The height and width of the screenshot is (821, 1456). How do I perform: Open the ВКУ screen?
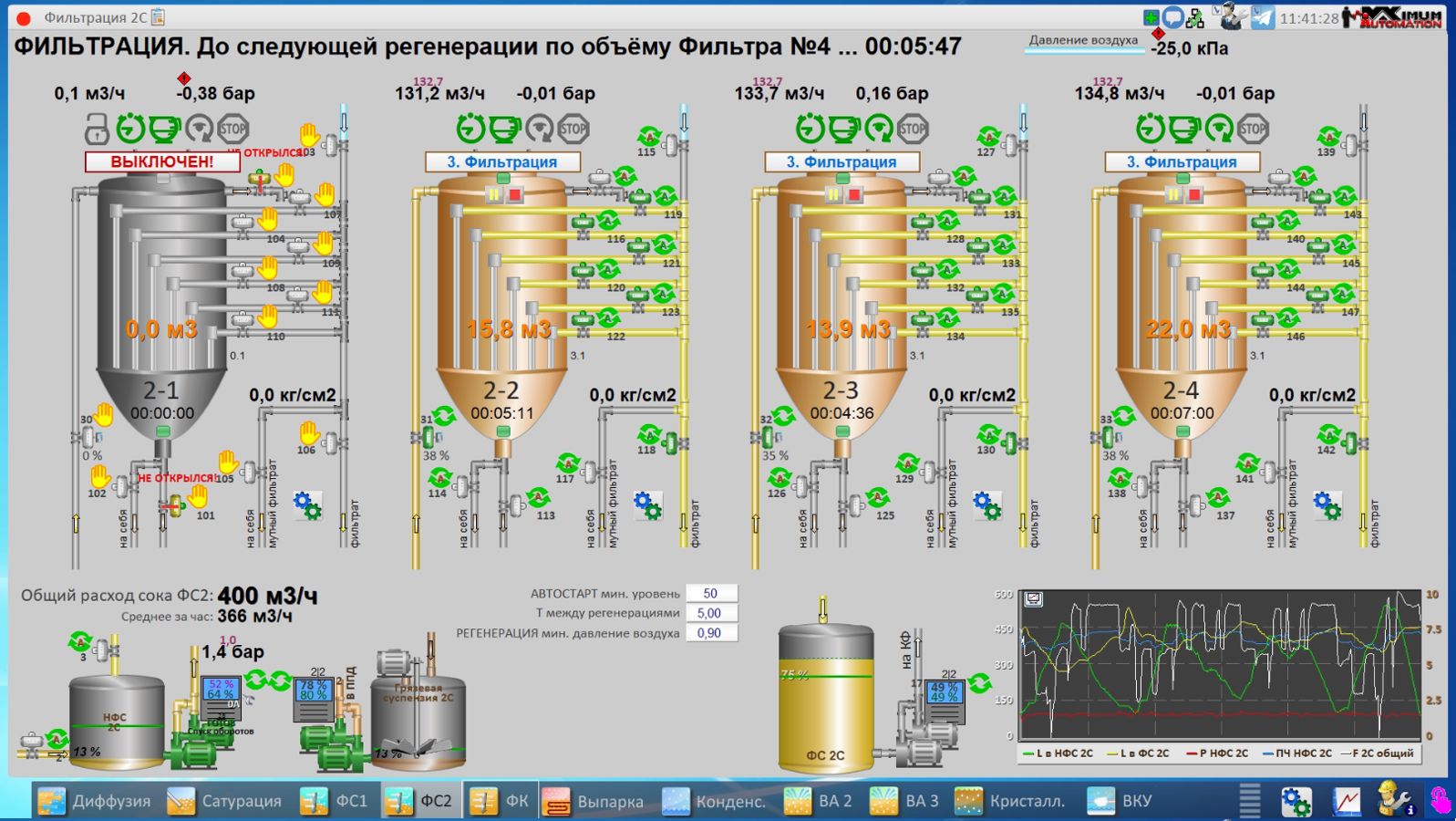click(x=1120, y=801)
